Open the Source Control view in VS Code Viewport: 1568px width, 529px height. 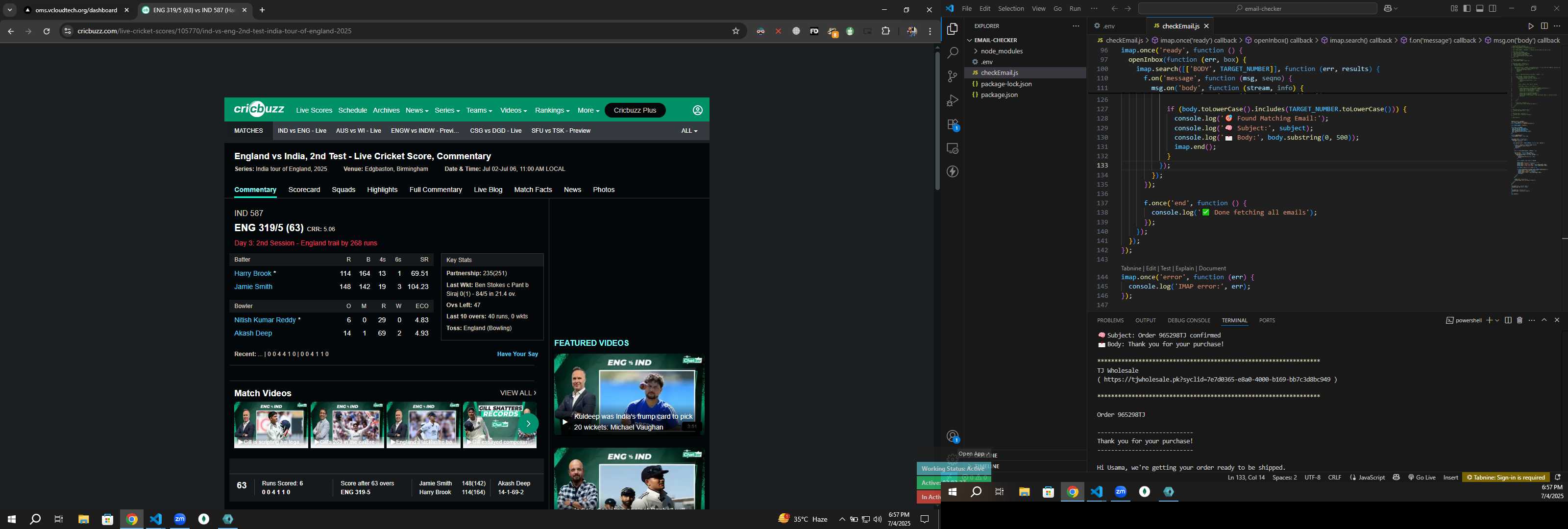point(953,77)
